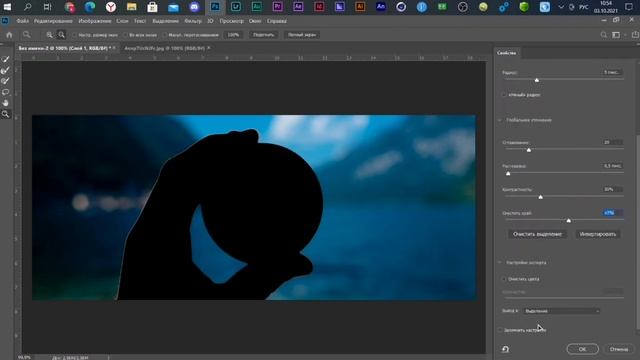Click the 'Отмена' button

click(x=619, y=349)
